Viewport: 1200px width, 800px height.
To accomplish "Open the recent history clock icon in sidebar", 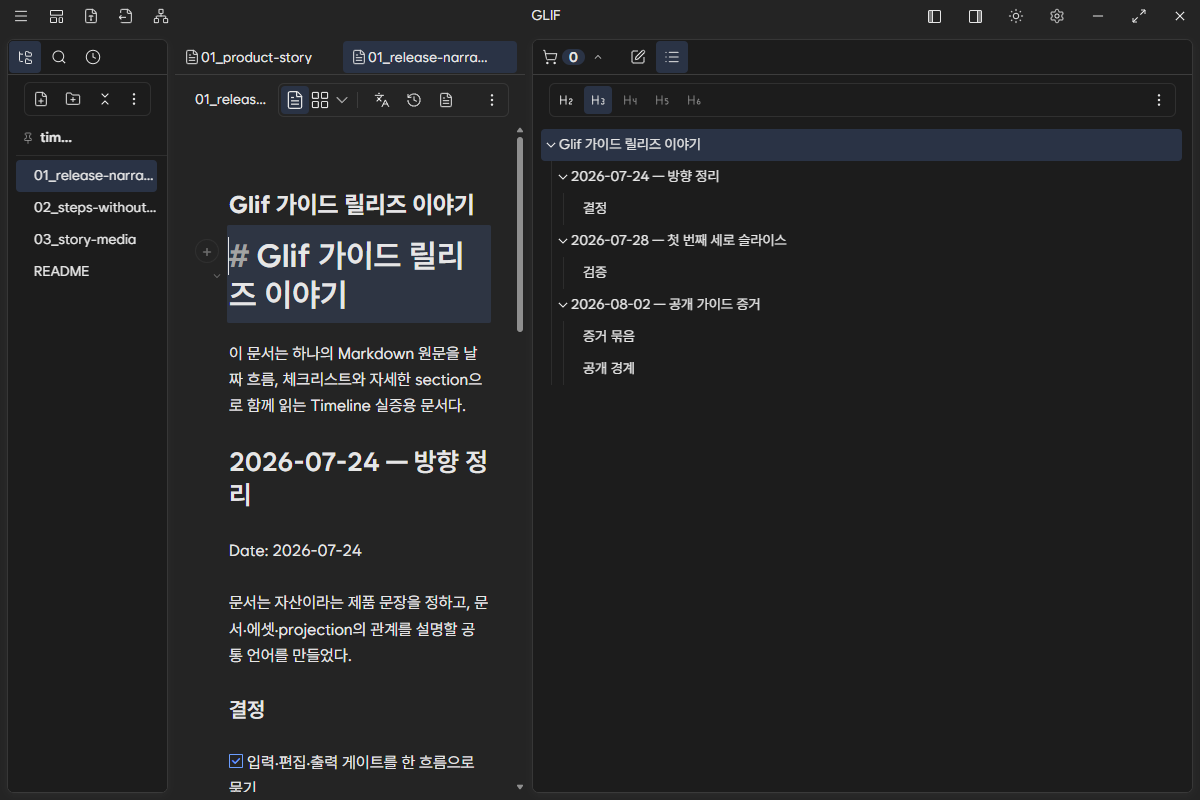I will 93,57.
